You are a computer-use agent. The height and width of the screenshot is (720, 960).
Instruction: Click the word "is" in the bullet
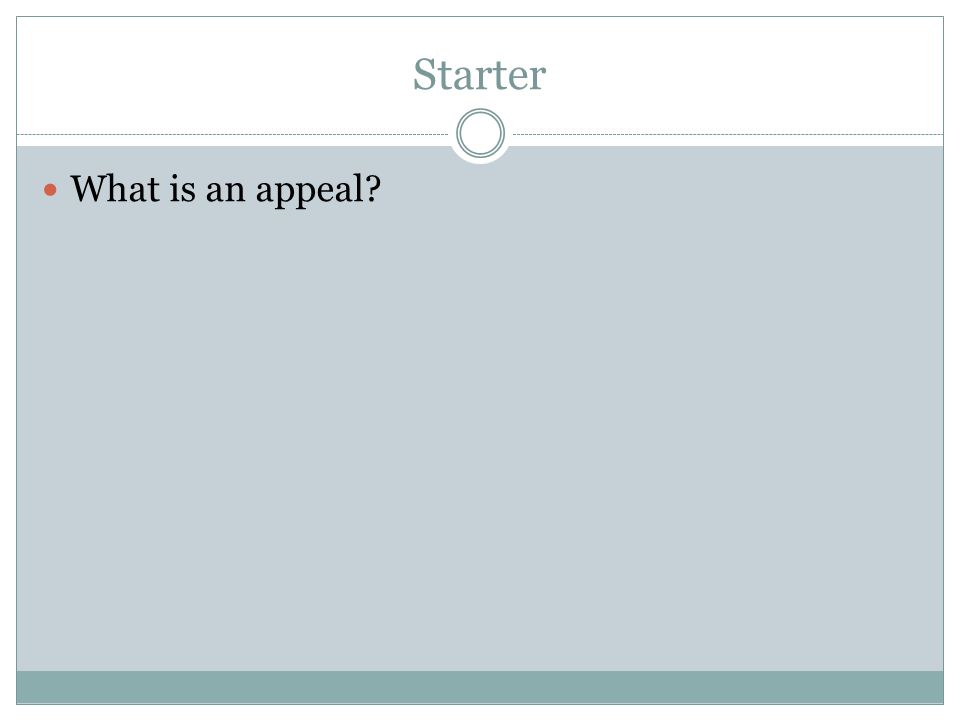pos(182,187)
